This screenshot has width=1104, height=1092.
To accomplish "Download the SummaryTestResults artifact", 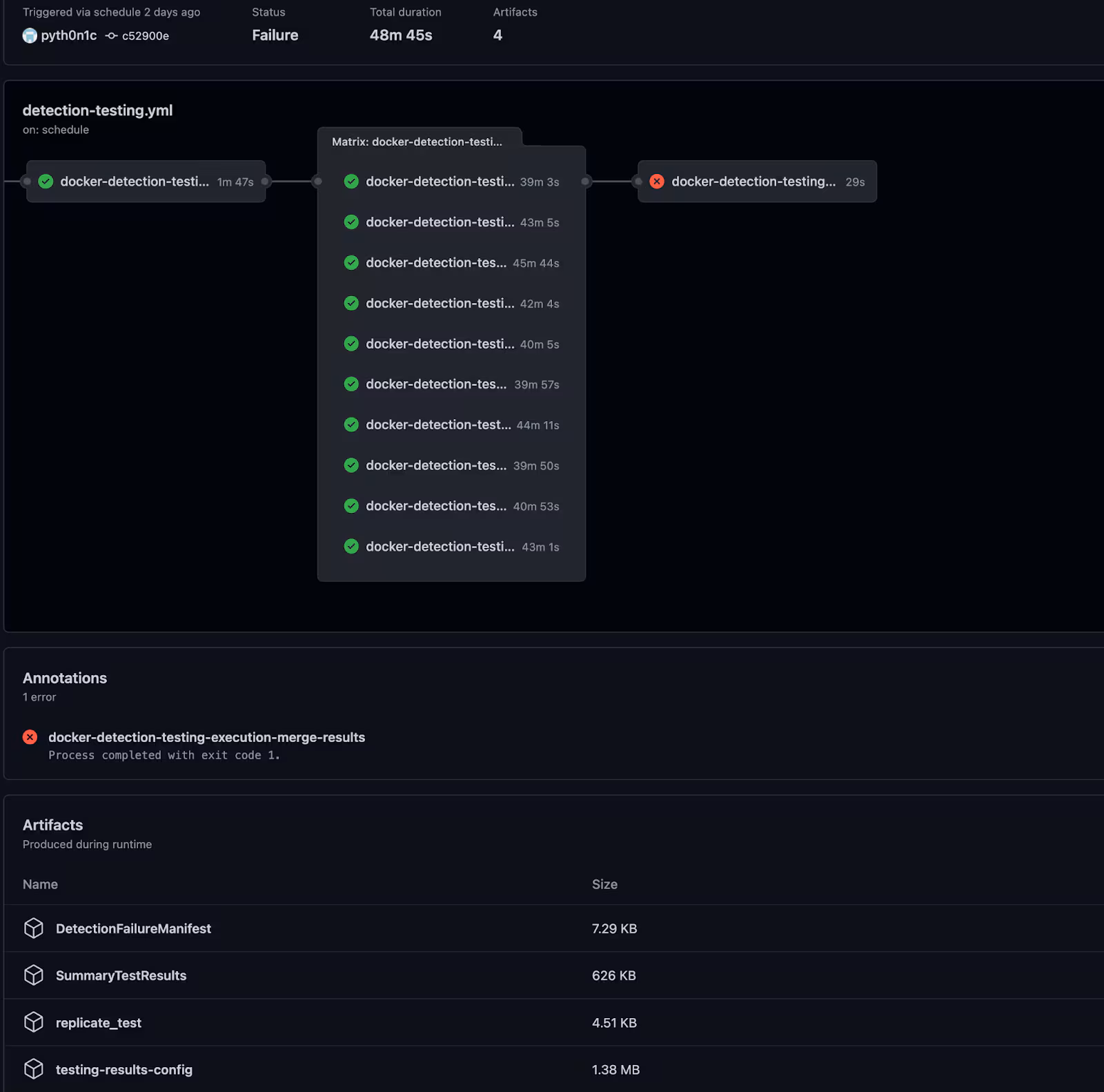I will tap(121, 975).
